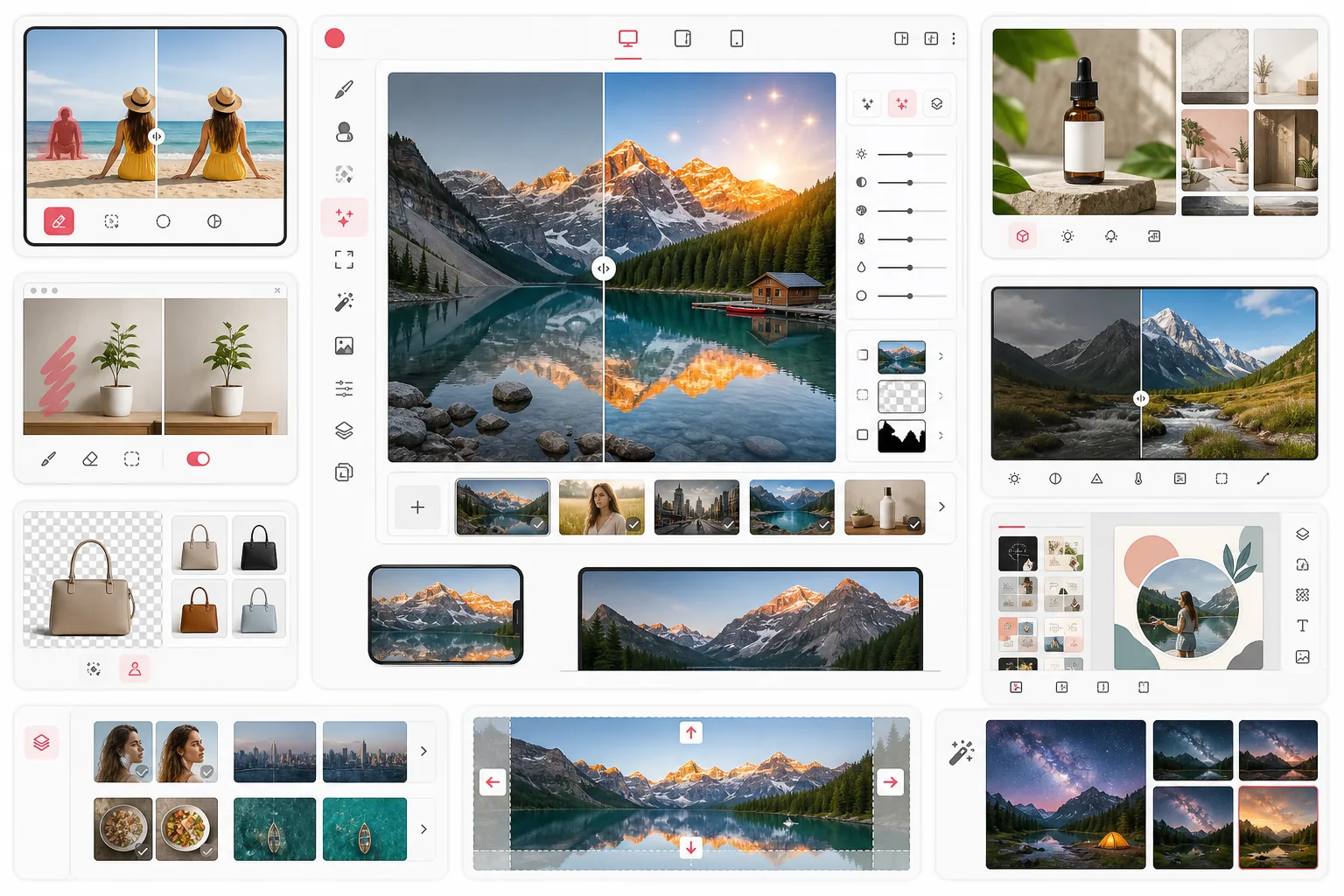Switch to the phone preview tab
Image resolution: width=1344 pixels, height=896 pixels.
tap(737, 38)
